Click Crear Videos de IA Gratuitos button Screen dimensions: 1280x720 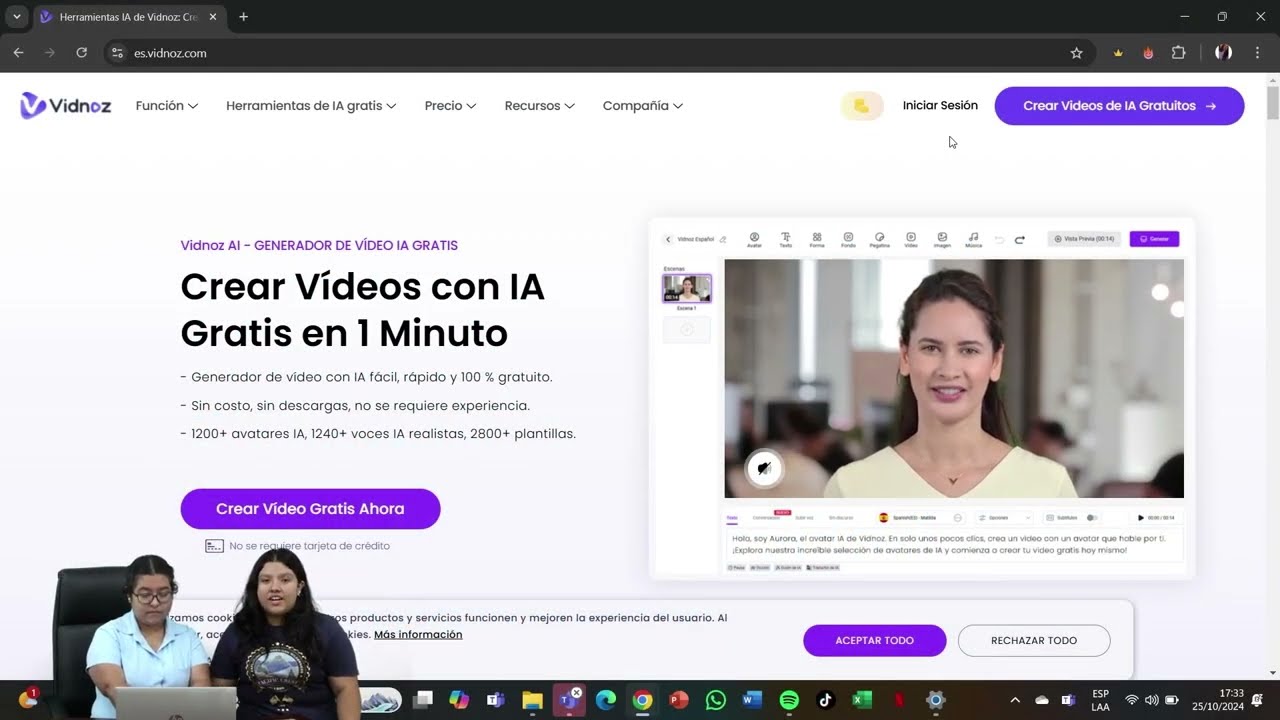click(1119, 106)
